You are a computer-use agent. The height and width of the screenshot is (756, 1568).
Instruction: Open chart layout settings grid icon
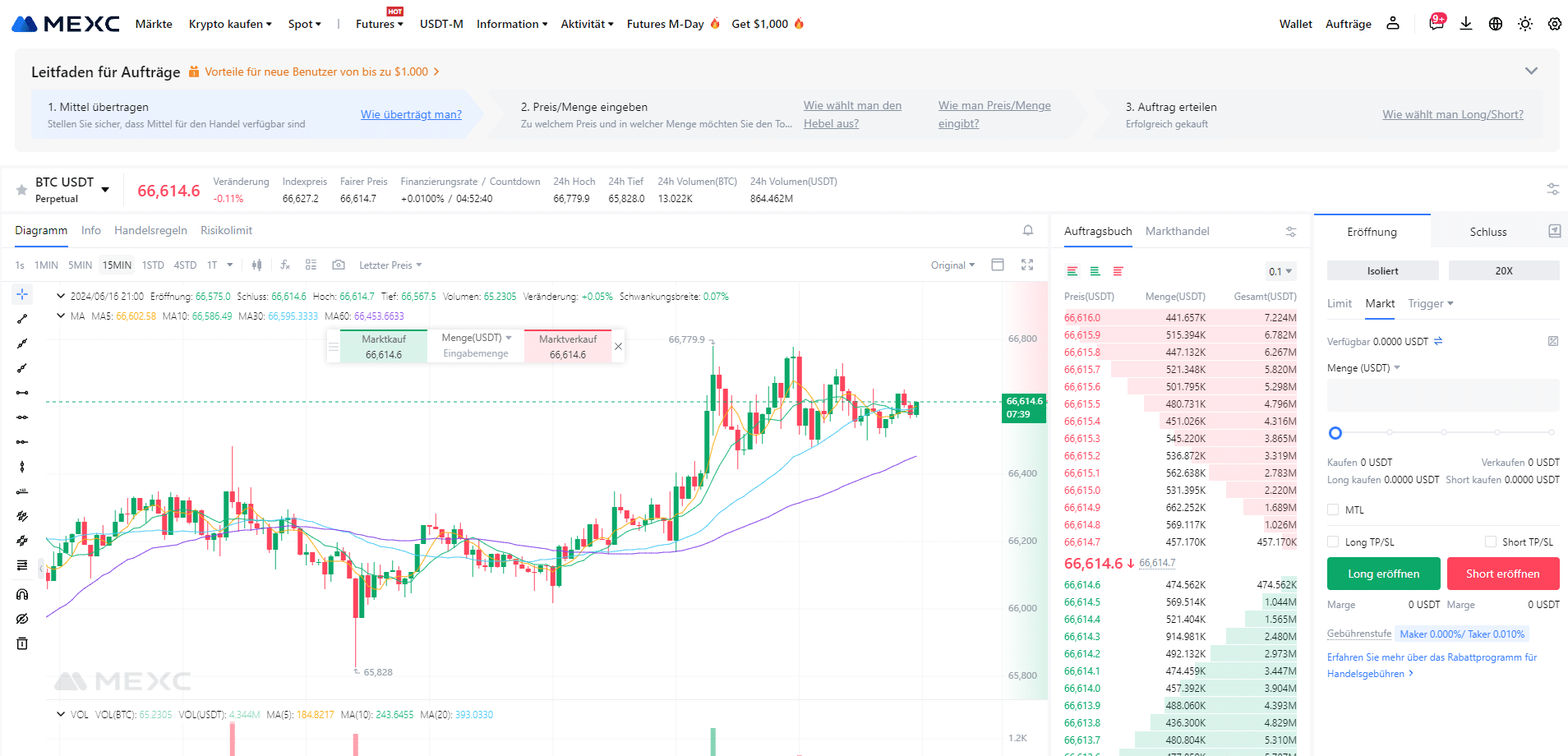[x=311, y=265]
